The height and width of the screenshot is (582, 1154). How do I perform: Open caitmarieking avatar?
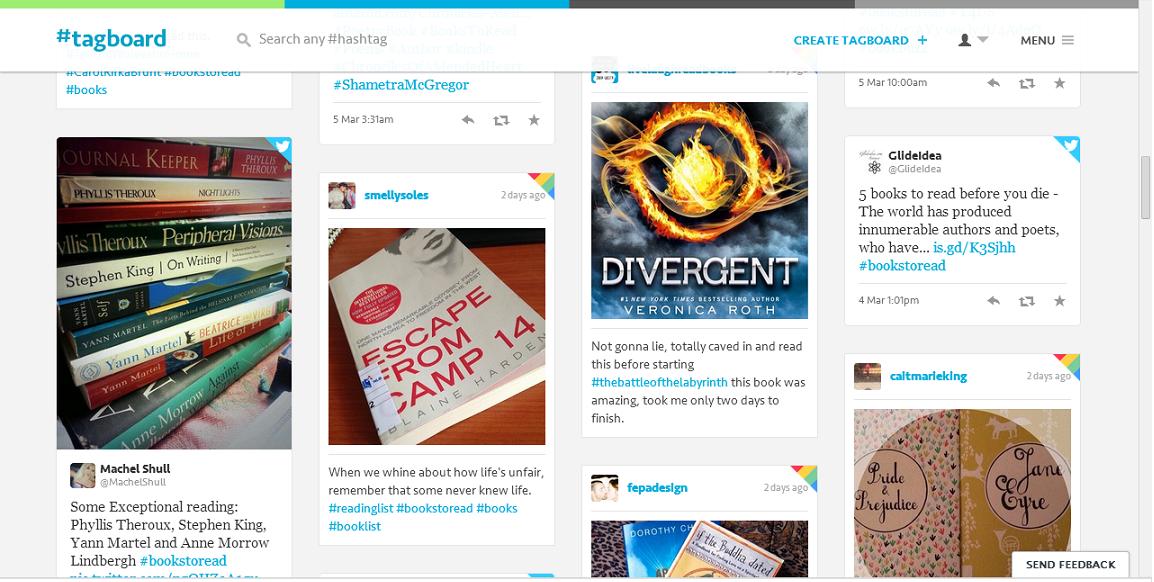(867, 377)
